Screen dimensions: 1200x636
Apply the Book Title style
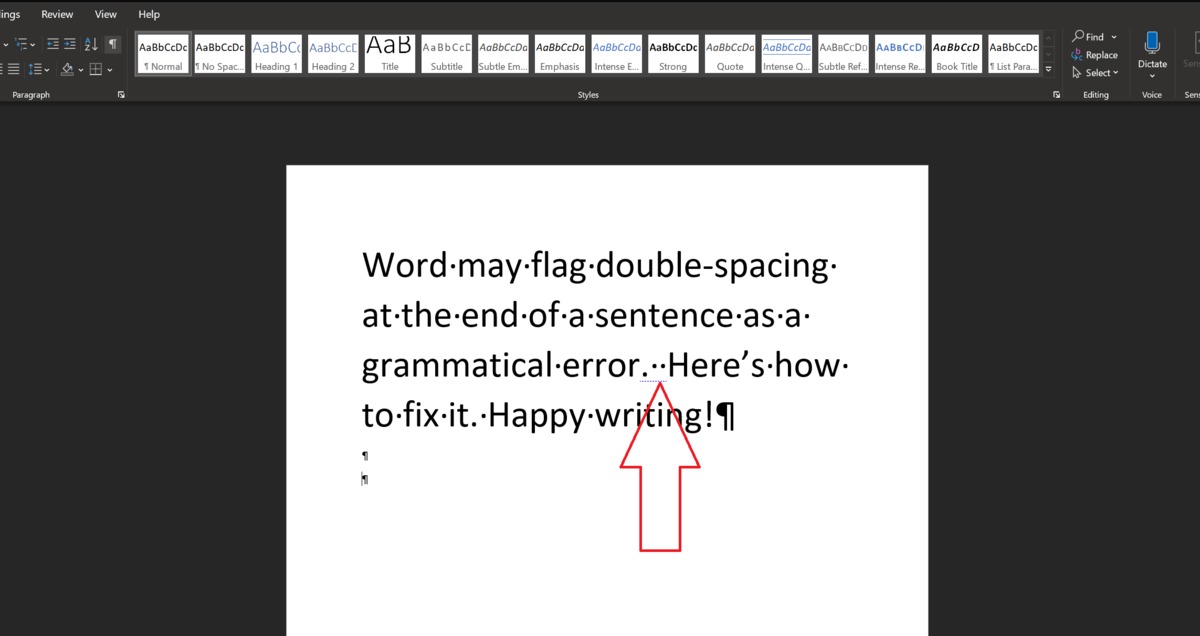[x=956, y=54]
